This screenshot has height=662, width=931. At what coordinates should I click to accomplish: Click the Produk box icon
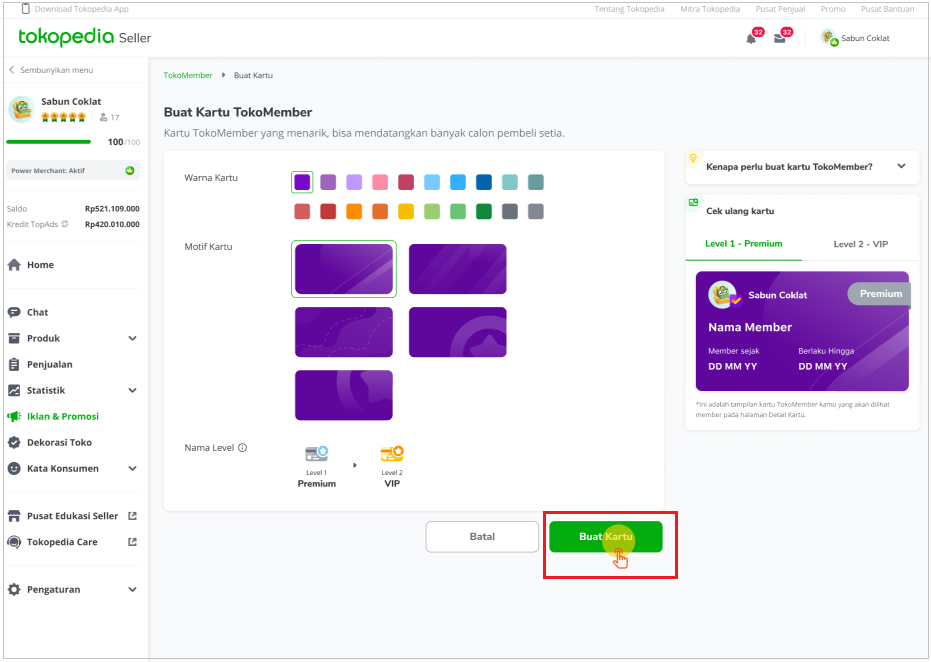pos(14,338)
